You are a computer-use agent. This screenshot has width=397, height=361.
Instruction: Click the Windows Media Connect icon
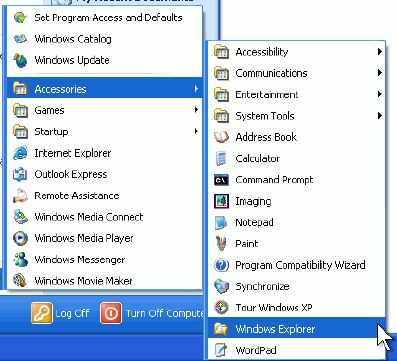coord(20,217)
